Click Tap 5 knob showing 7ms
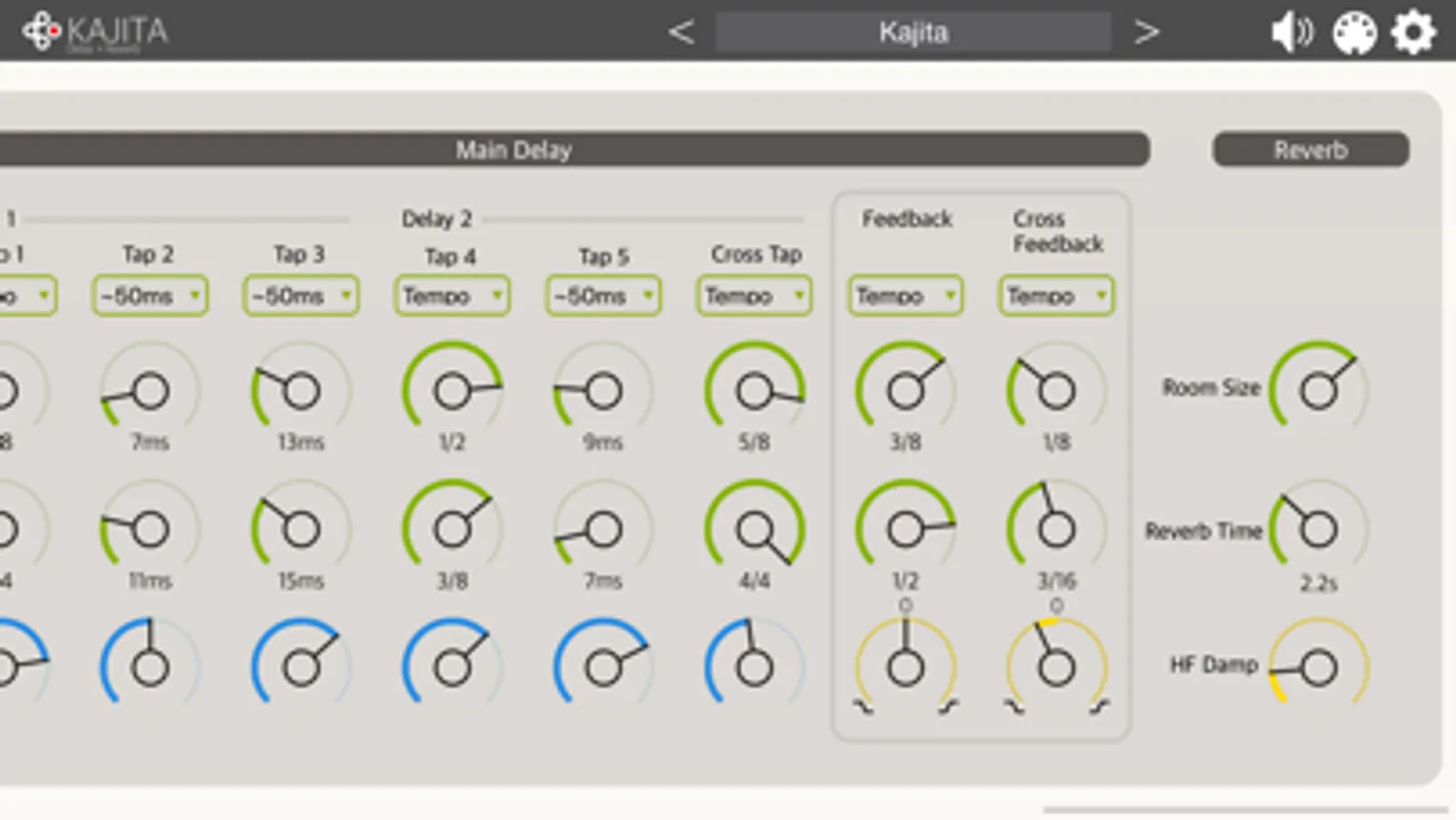This screenshot has height=820, width=1456. click(x=603, y=528)
